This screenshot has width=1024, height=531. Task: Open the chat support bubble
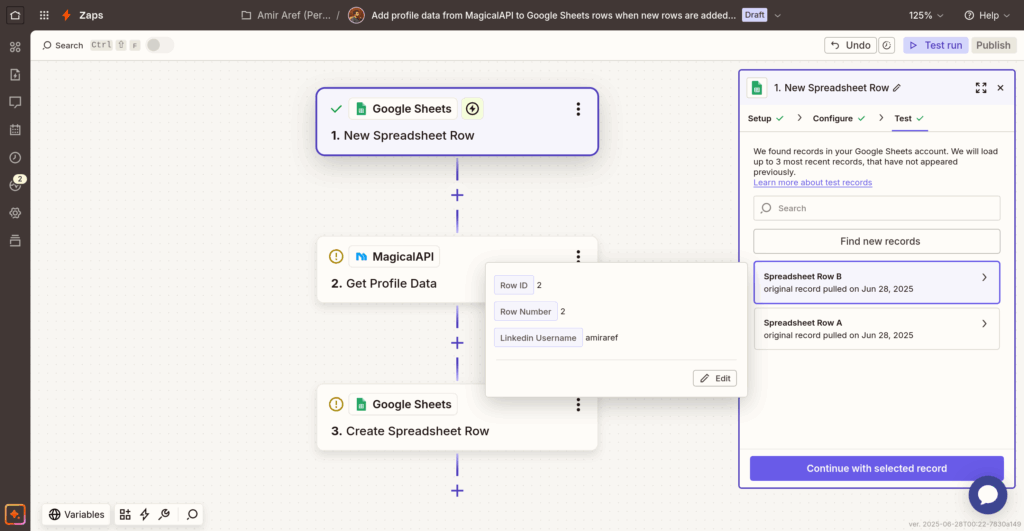(987, 495)
